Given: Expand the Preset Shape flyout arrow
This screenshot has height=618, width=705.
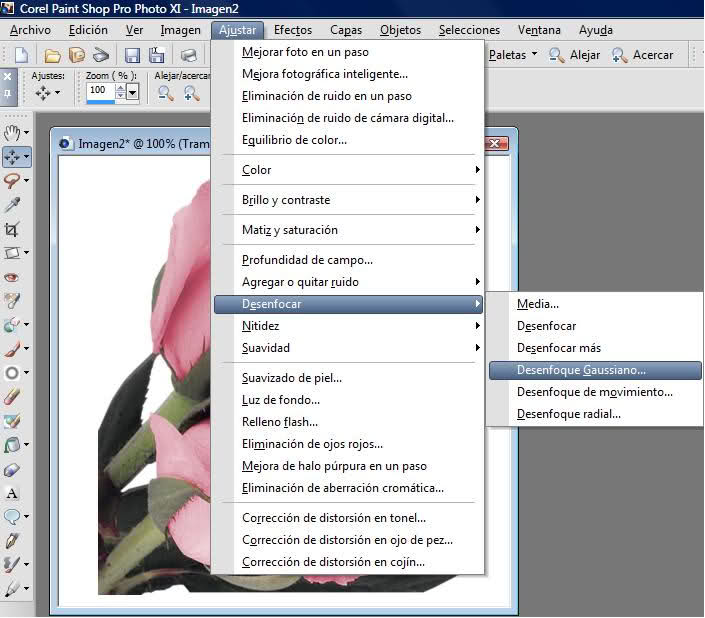Looking at the screenshot, I should 27,516.
